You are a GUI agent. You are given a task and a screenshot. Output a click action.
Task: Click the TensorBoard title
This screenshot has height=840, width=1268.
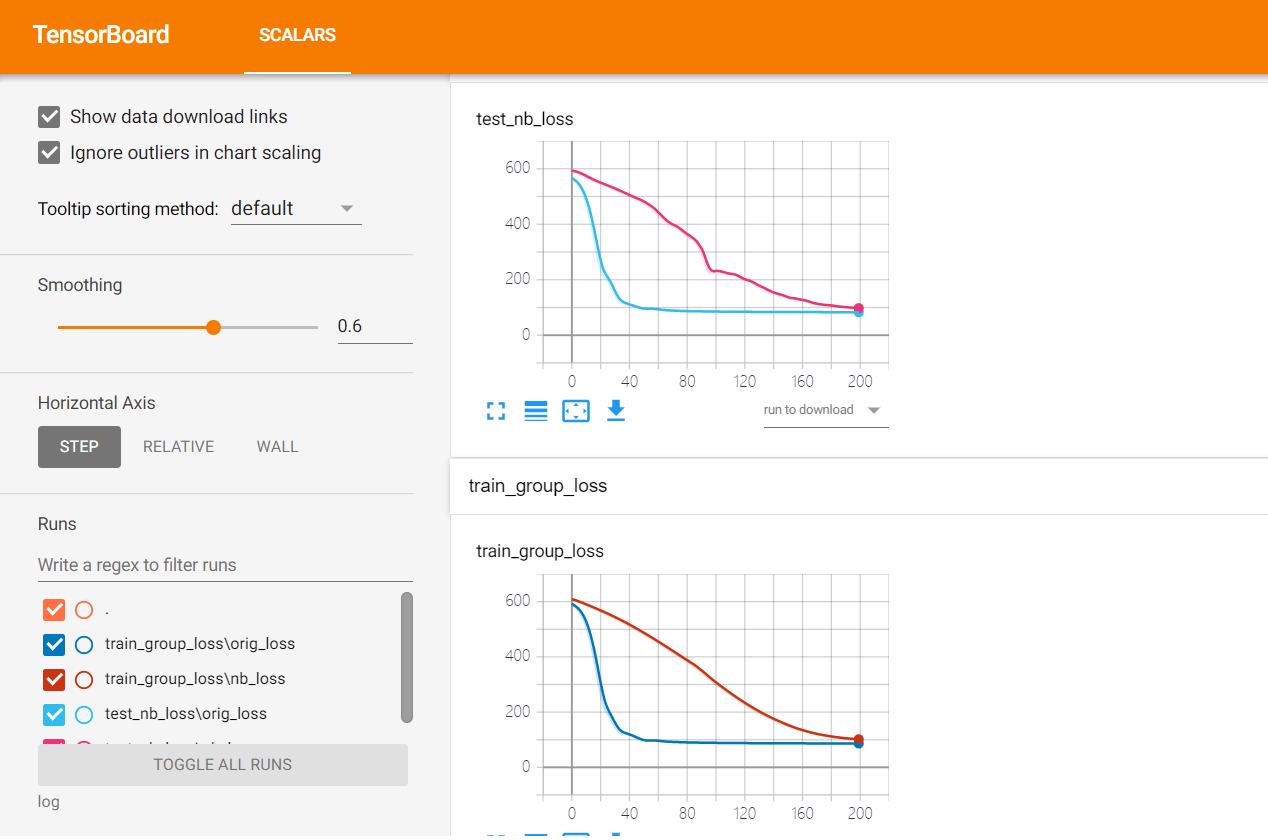[x=101, y=35]
